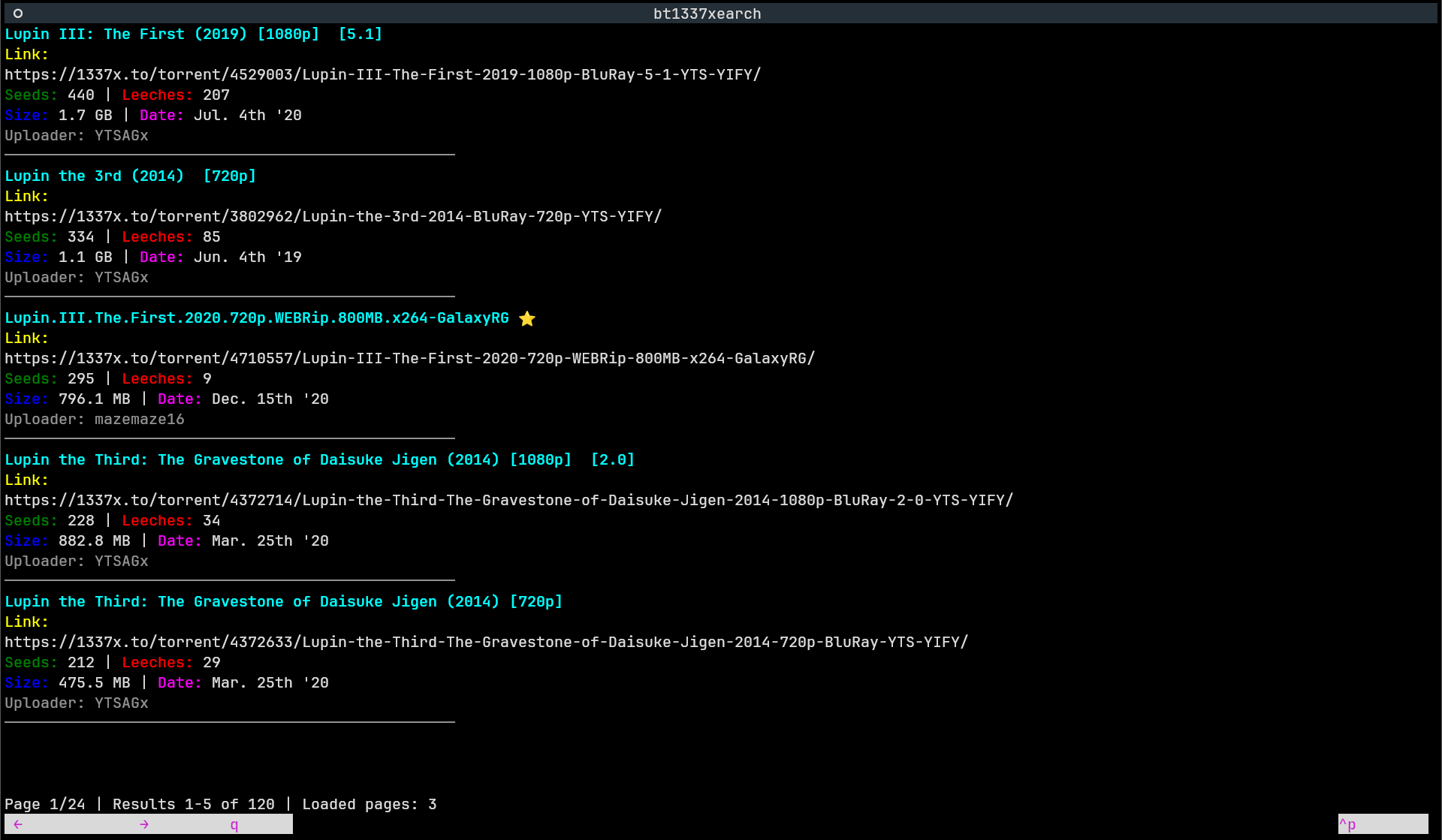Click the leeches value 85
This screenshot has width=1442, height=840.
(x=212, y=236)
